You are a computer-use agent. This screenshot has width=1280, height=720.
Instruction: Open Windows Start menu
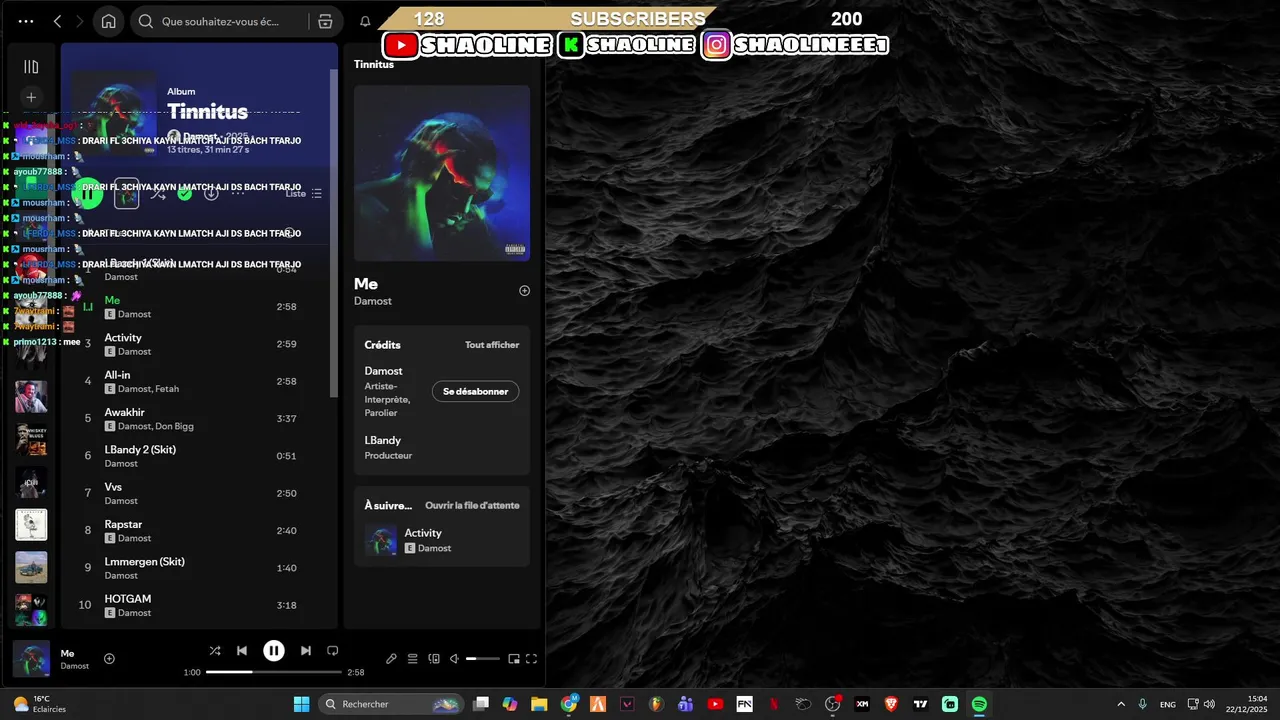click(301, 704)
